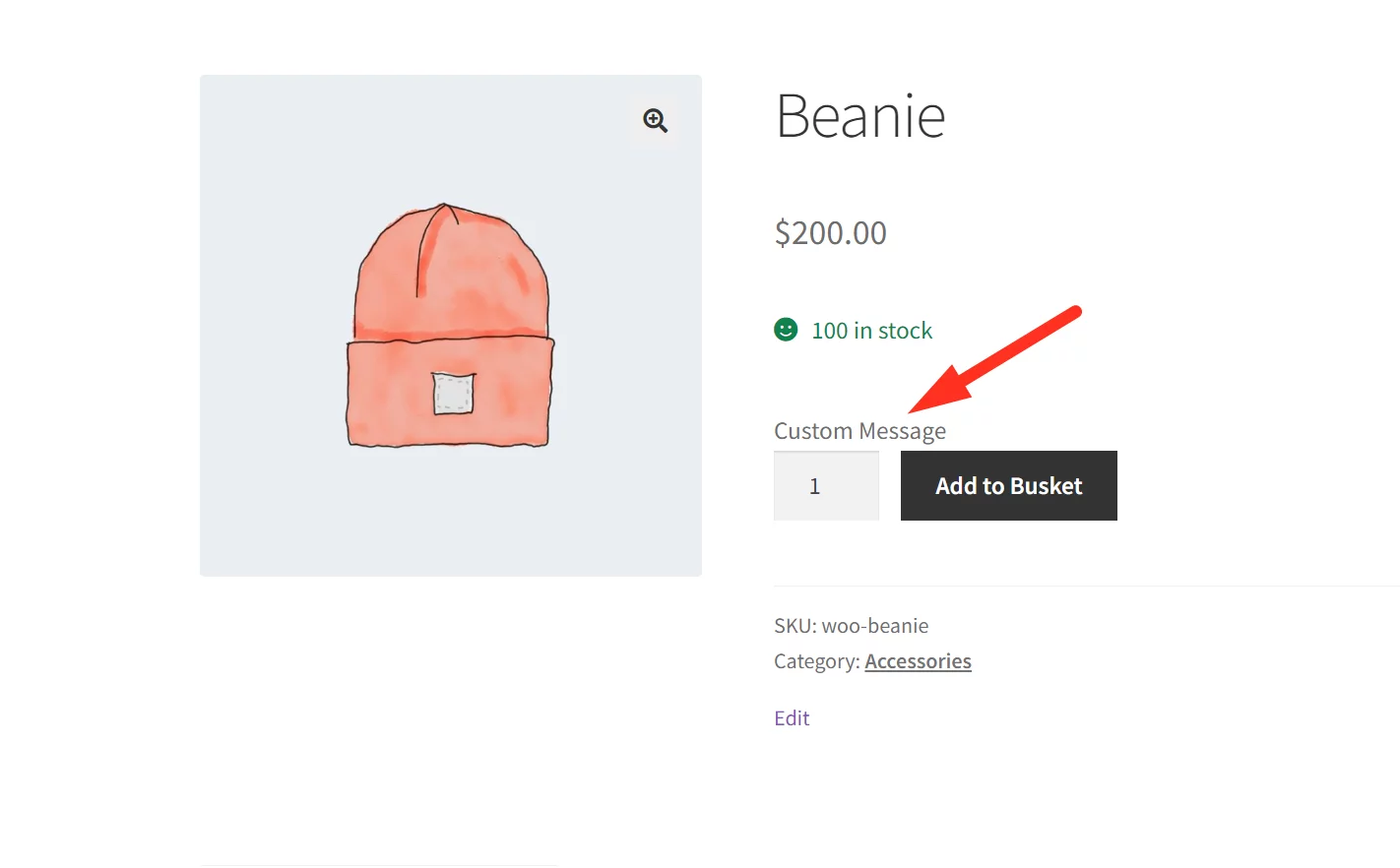Click the green smiley stock icon

(786, 330)
